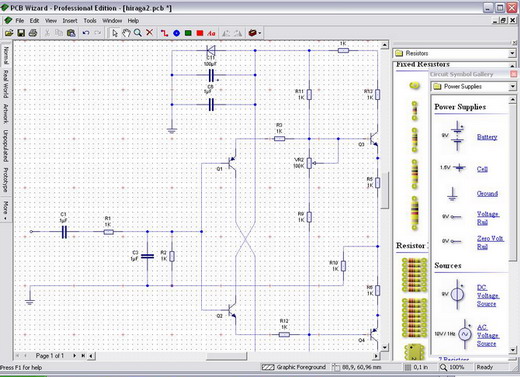Select the arrow pointer tool
Screen dimensions: 520x377
click(115, 33)
